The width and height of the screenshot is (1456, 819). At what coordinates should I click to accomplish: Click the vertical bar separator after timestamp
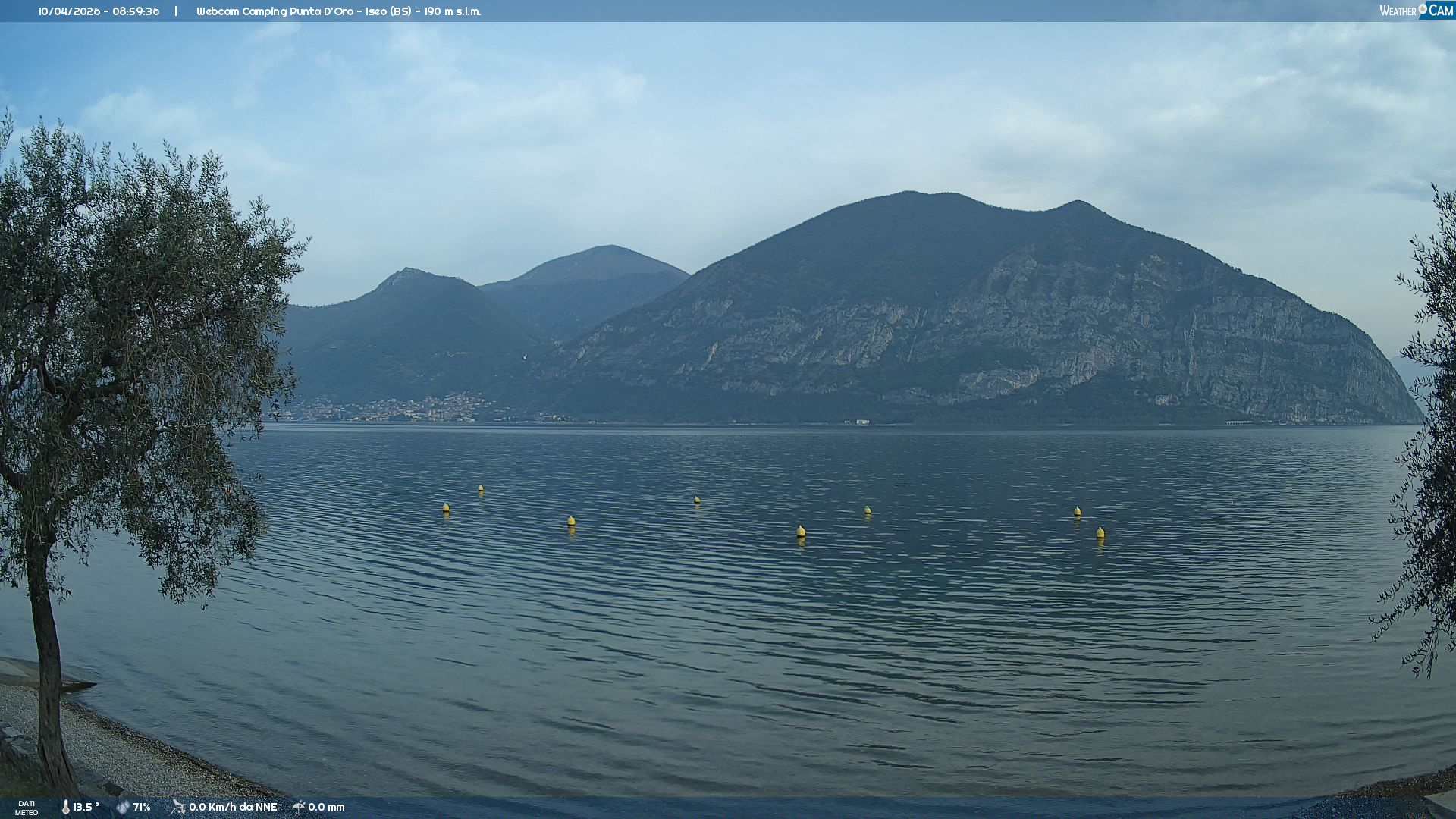(176, 11)
